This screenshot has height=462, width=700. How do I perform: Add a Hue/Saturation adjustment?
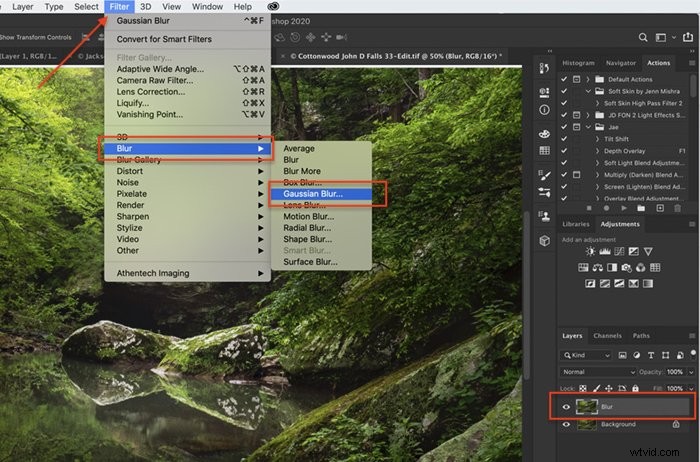[583, 267]
